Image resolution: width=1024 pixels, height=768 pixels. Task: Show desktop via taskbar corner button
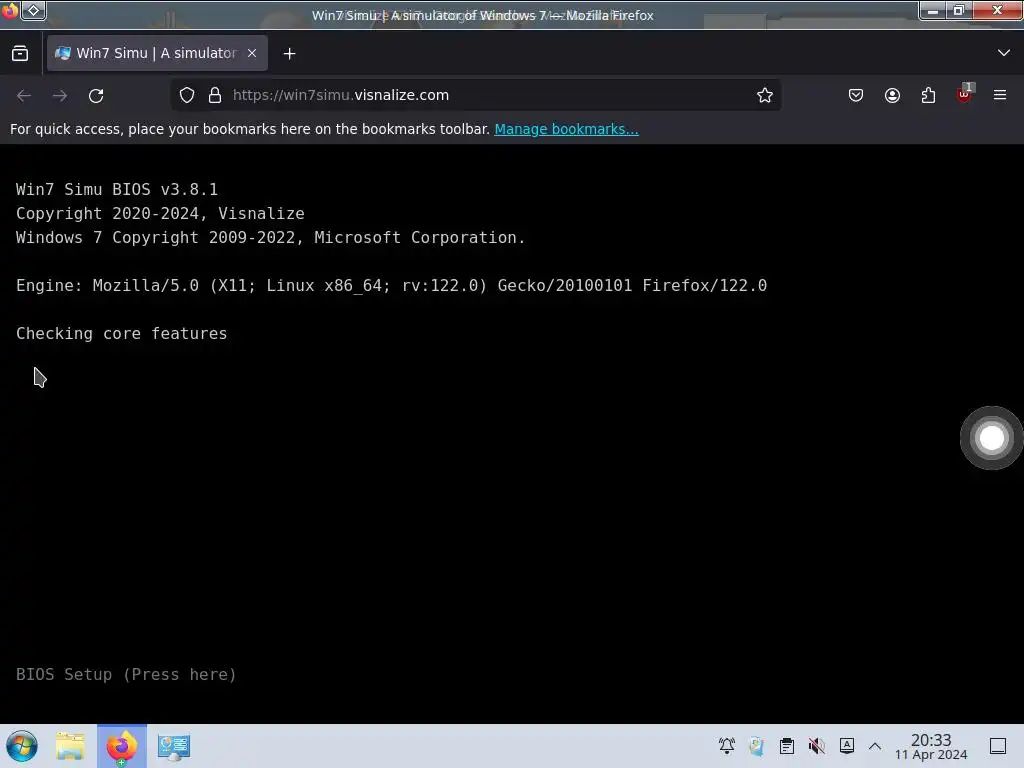pyautogui.click(x=998, y=746)
